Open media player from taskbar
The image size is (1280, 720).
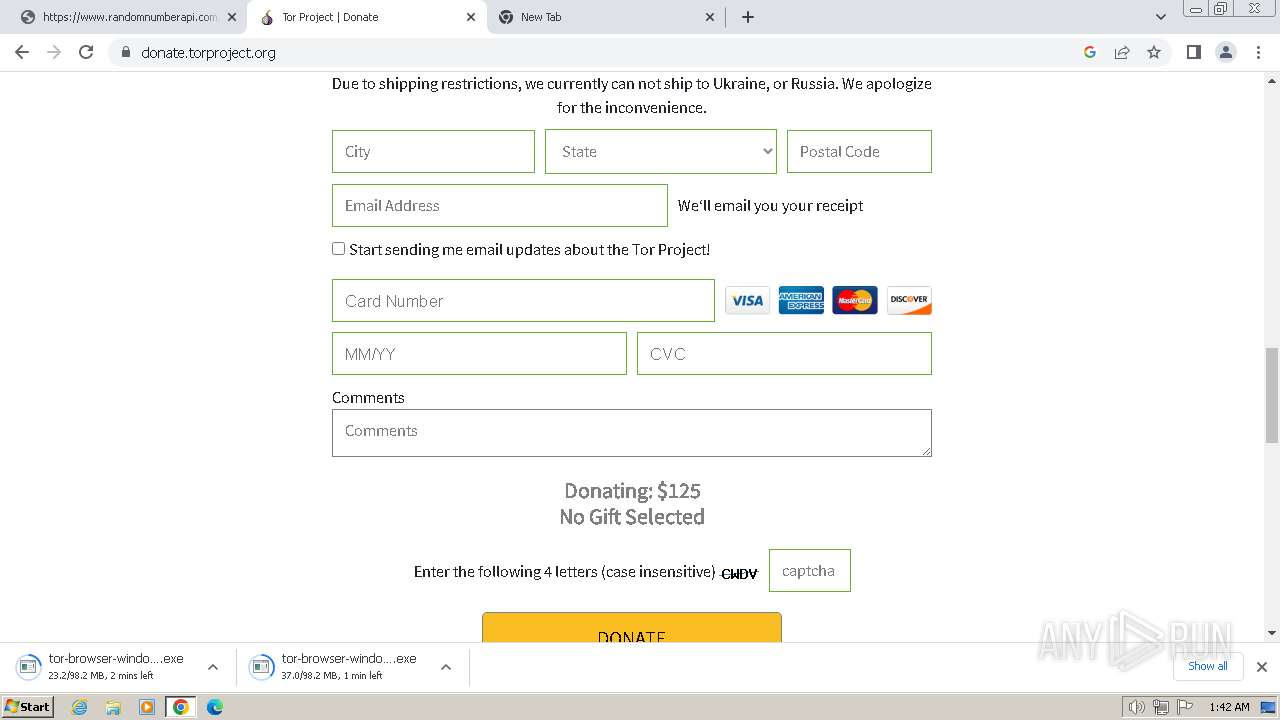tap(147, 707)
